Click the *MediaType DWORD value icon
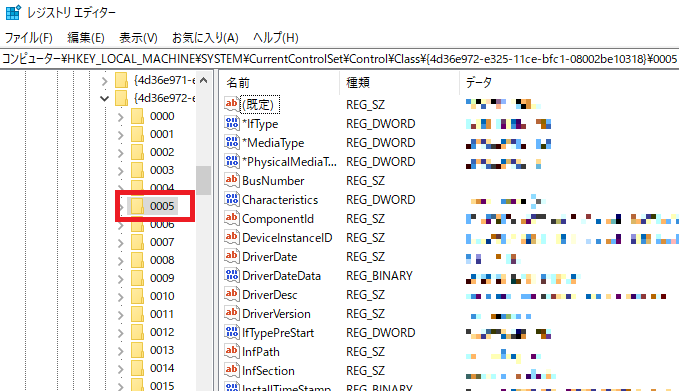Screen dimensions: 679x391 pos(232,142)
